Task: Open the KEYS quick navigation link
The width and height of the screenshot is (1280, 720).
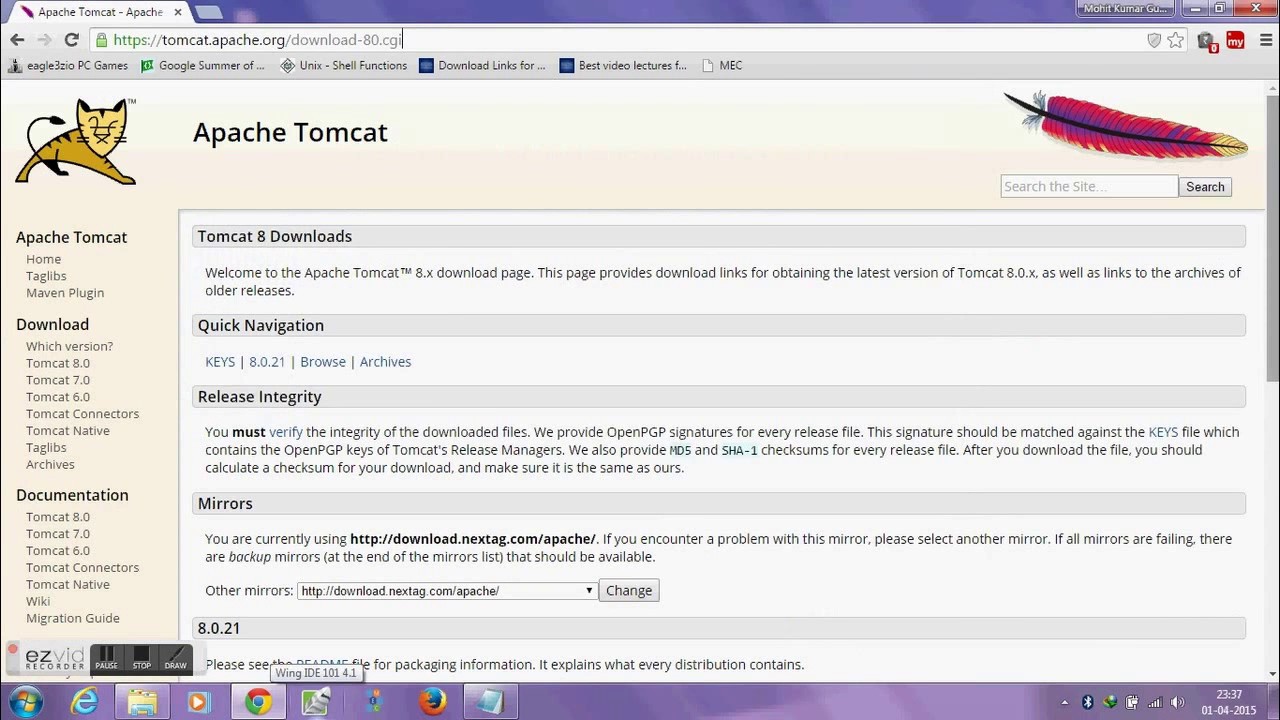Action: click(220, 362)
